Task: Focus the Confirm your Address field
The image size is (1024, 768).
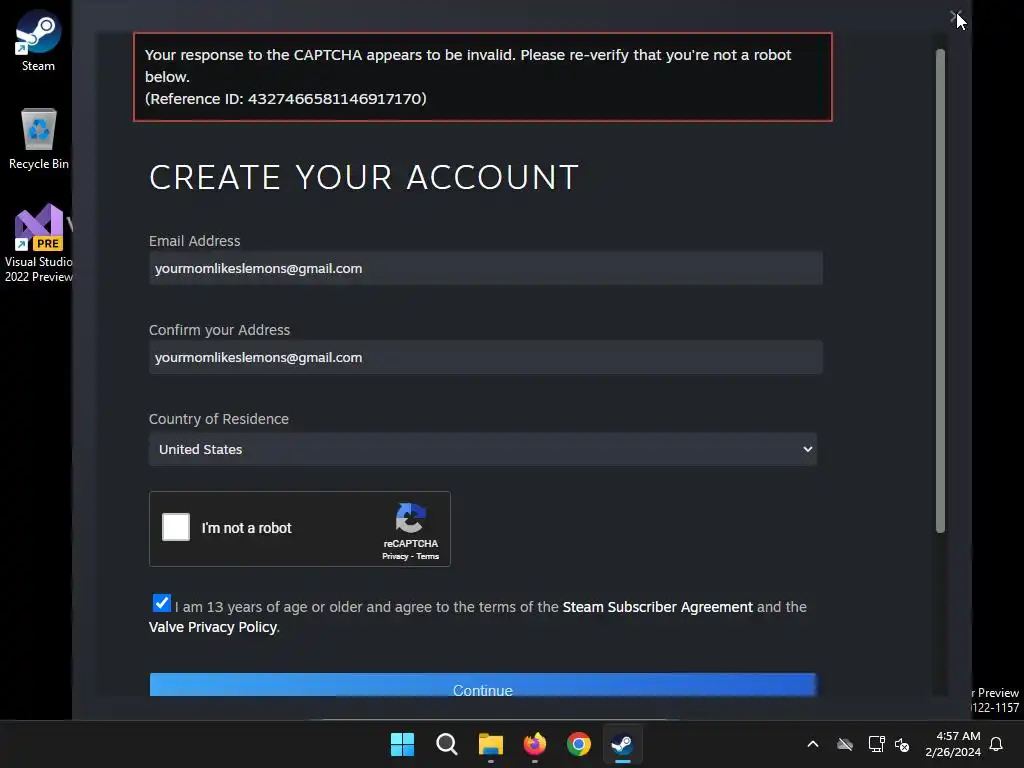Action: 486,357
